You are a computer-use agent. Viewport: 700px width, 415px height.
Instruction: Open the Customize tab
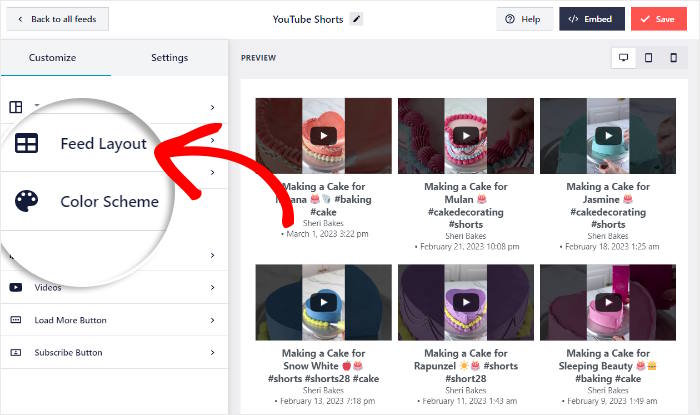click(x=52, y=58)
